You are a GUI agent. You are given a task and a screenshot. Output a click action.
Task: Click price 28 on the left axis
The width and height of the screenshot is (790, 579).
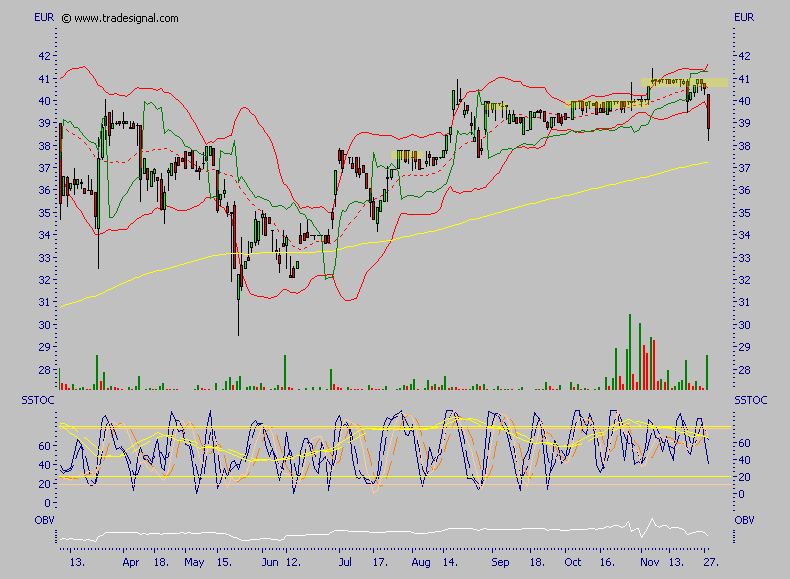point(45,370)
